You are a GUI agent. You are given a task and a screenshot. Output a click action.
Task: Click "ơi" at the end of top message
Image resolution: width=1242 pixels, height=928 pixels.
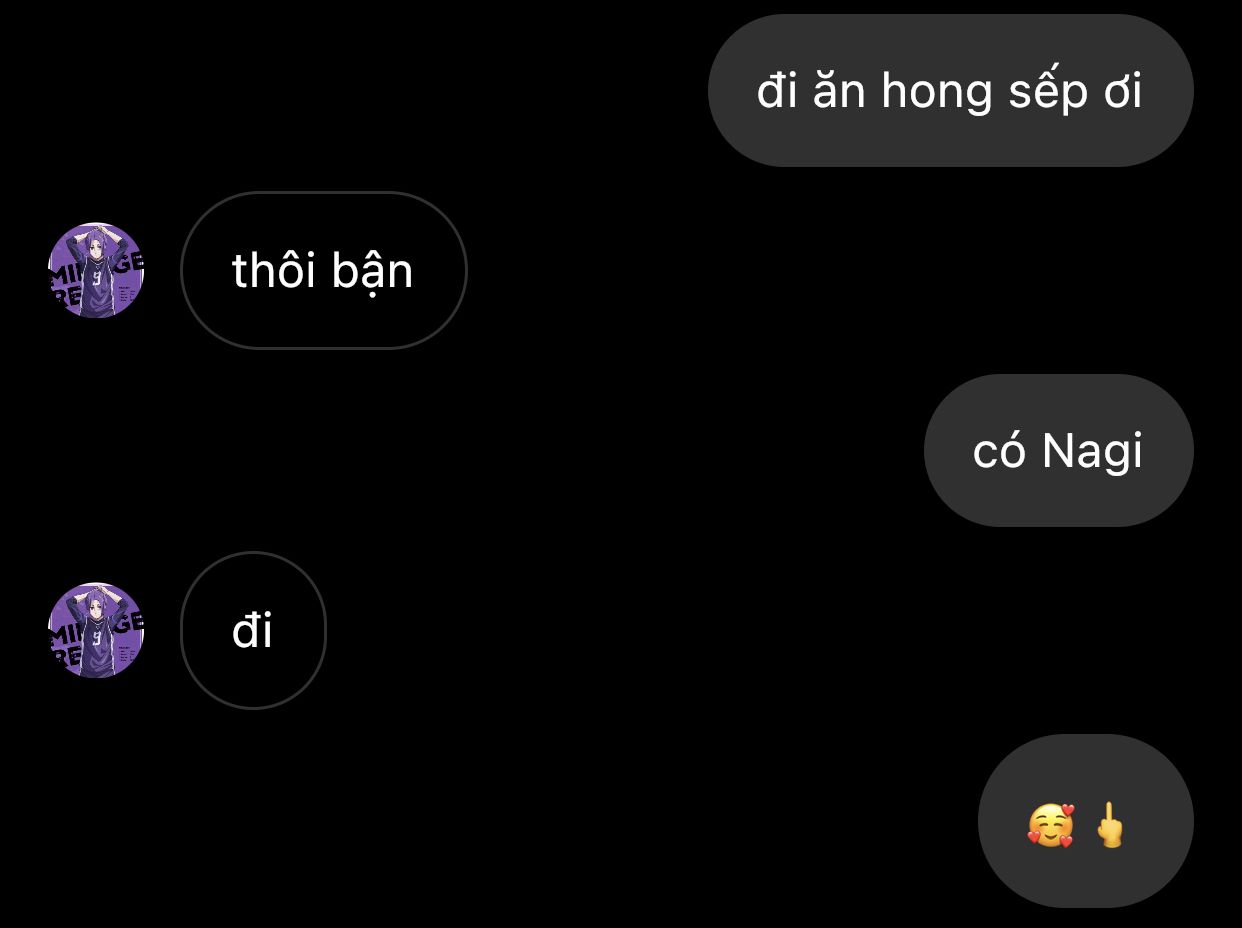pyautogui.click(x=1118, y=91)
